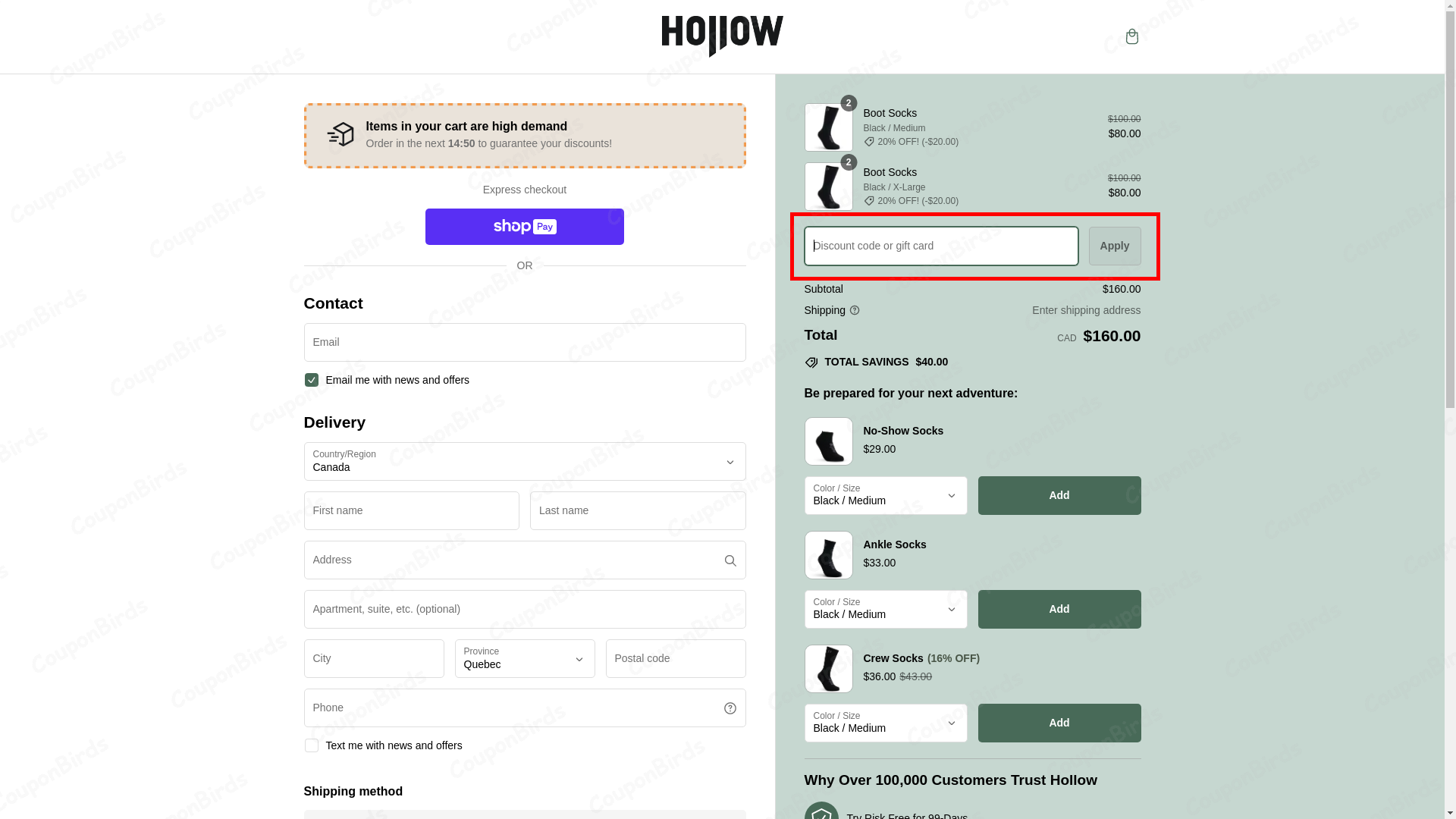Open the Province dropdown showing Quebec

[x=524, y=658]
